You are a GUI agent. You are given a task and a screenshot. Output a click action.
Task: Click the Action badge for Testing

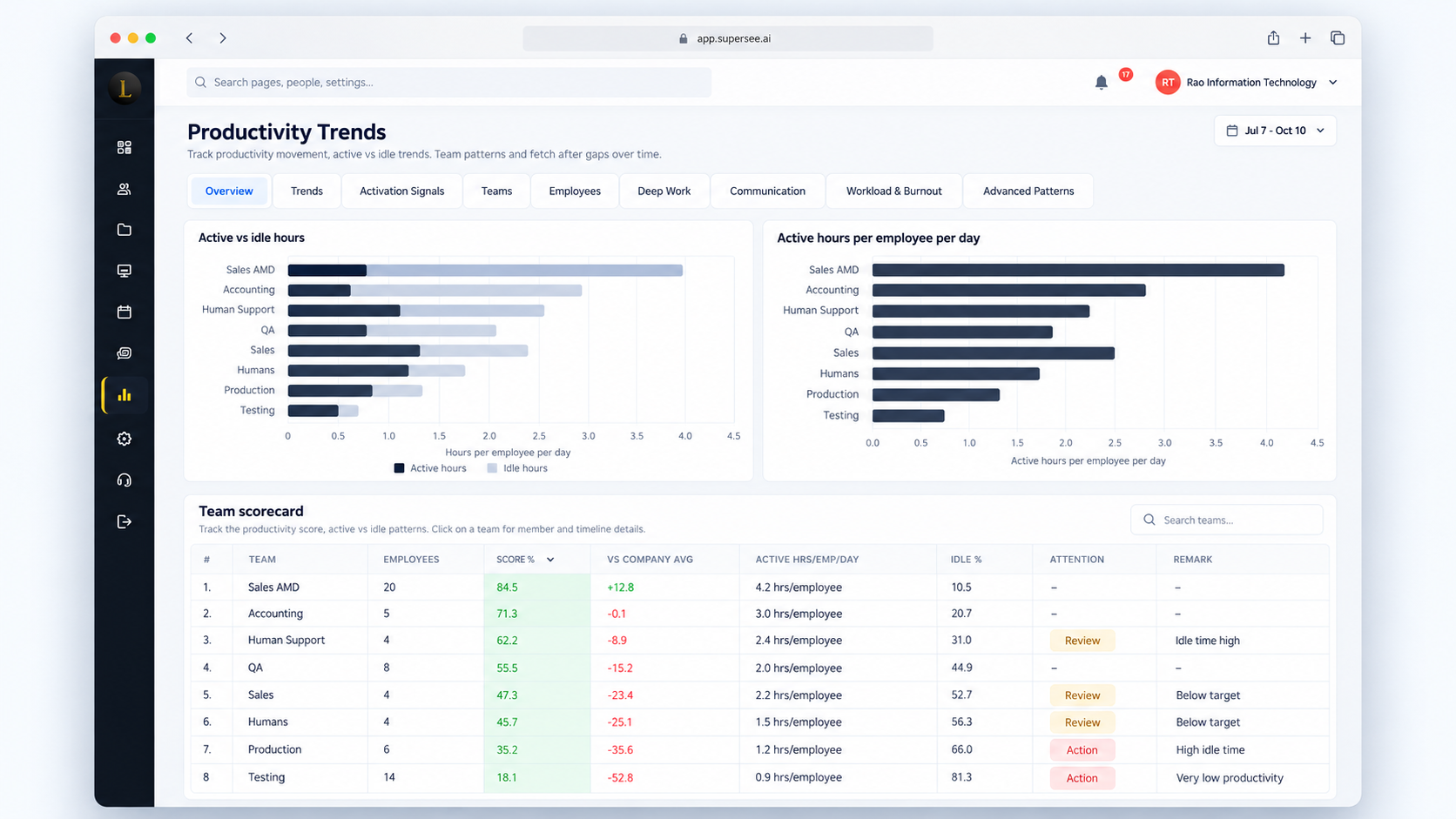(1082, 778)
